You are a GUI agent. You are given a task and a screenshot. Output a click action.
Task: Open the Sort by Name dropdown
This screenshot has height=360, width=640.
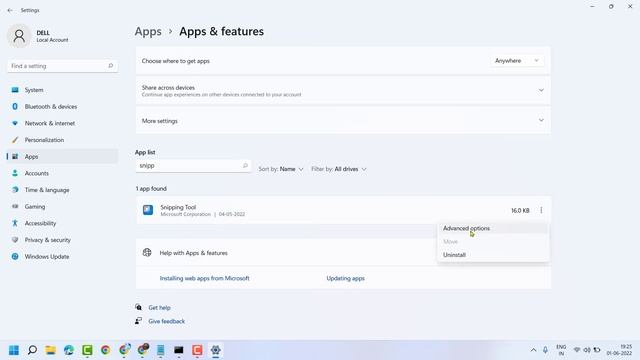pyautogui.click(x=281, y=169)
